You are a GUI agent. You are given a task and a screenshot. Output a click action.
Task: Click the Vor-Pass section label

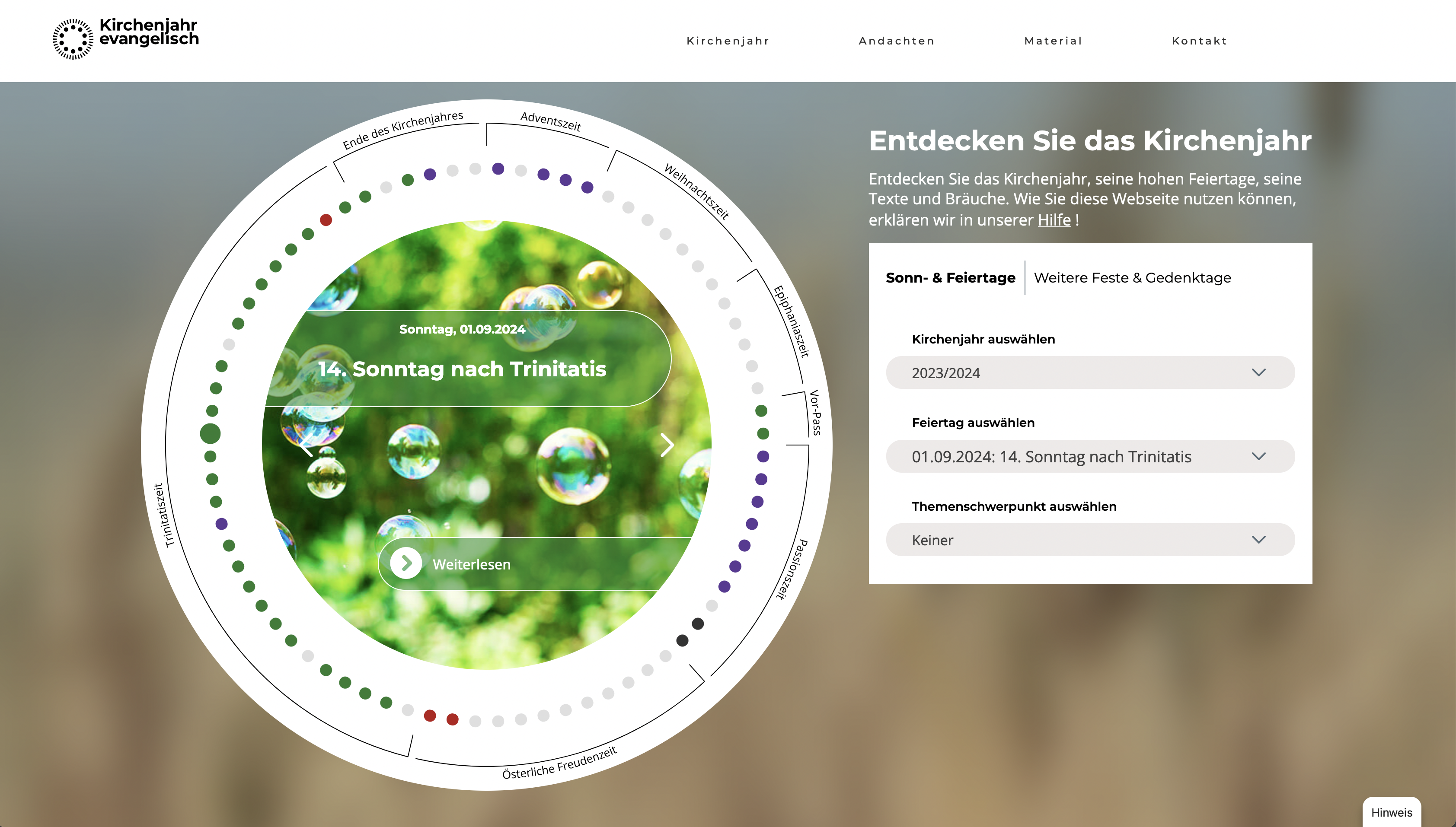(815, 412)
